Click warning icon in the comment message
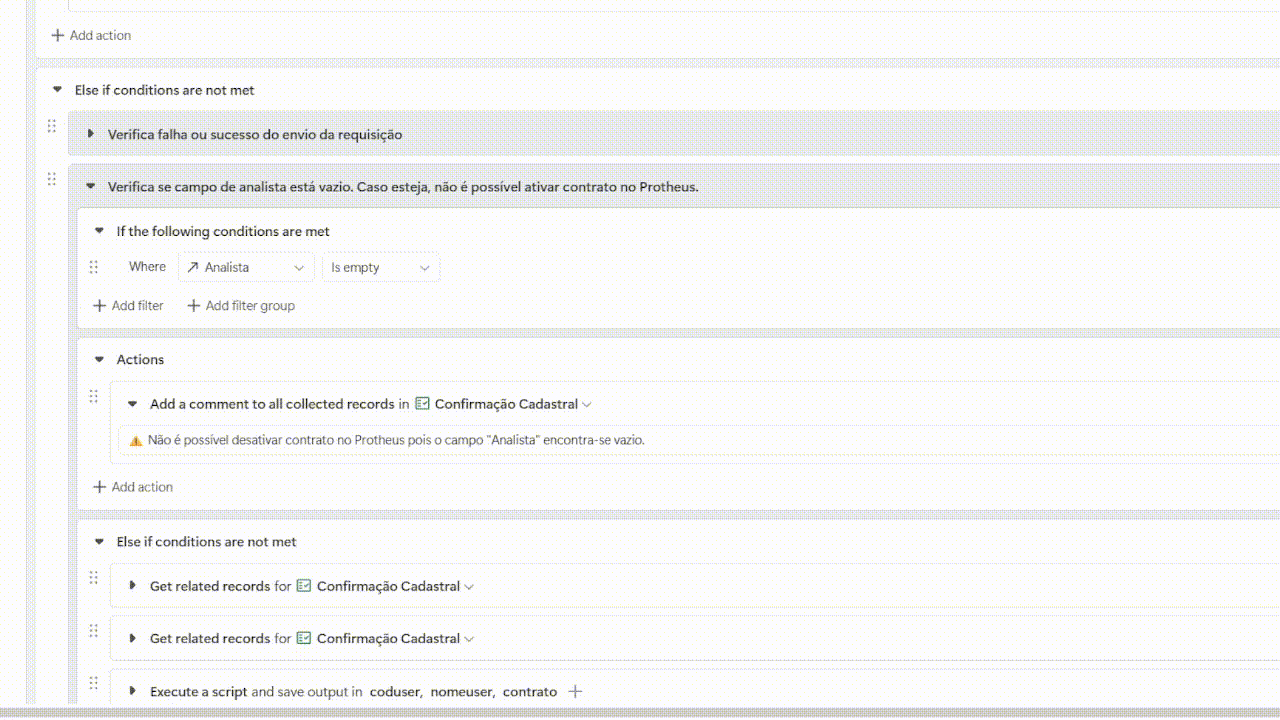The image size is (1280, 720). click(x=136, y=440)
